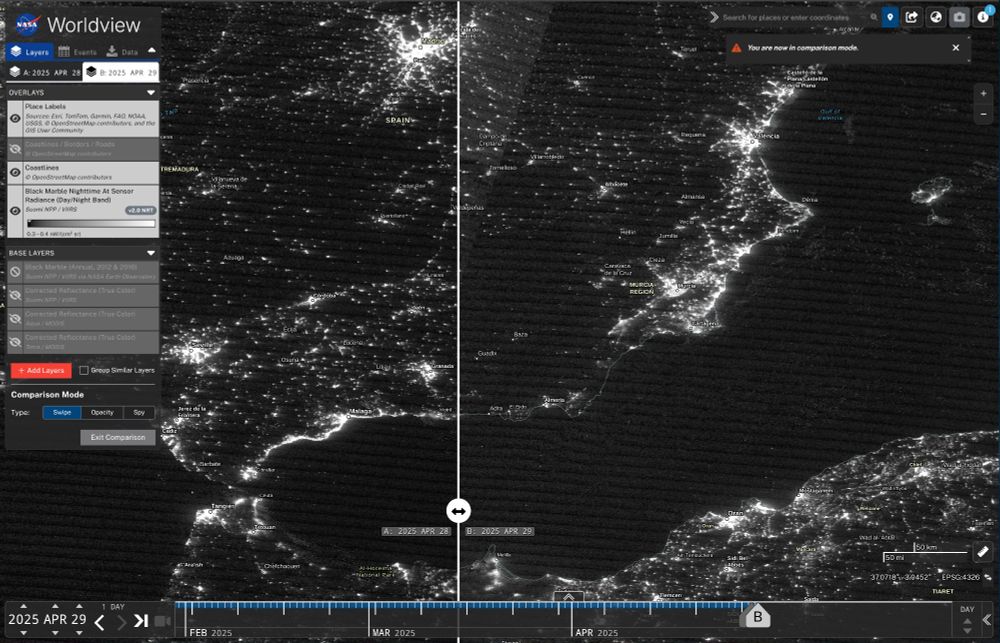The height and width of the screenshot is (643, 1000).
Task: Zoom out on the map
Action: click(983, 114)
